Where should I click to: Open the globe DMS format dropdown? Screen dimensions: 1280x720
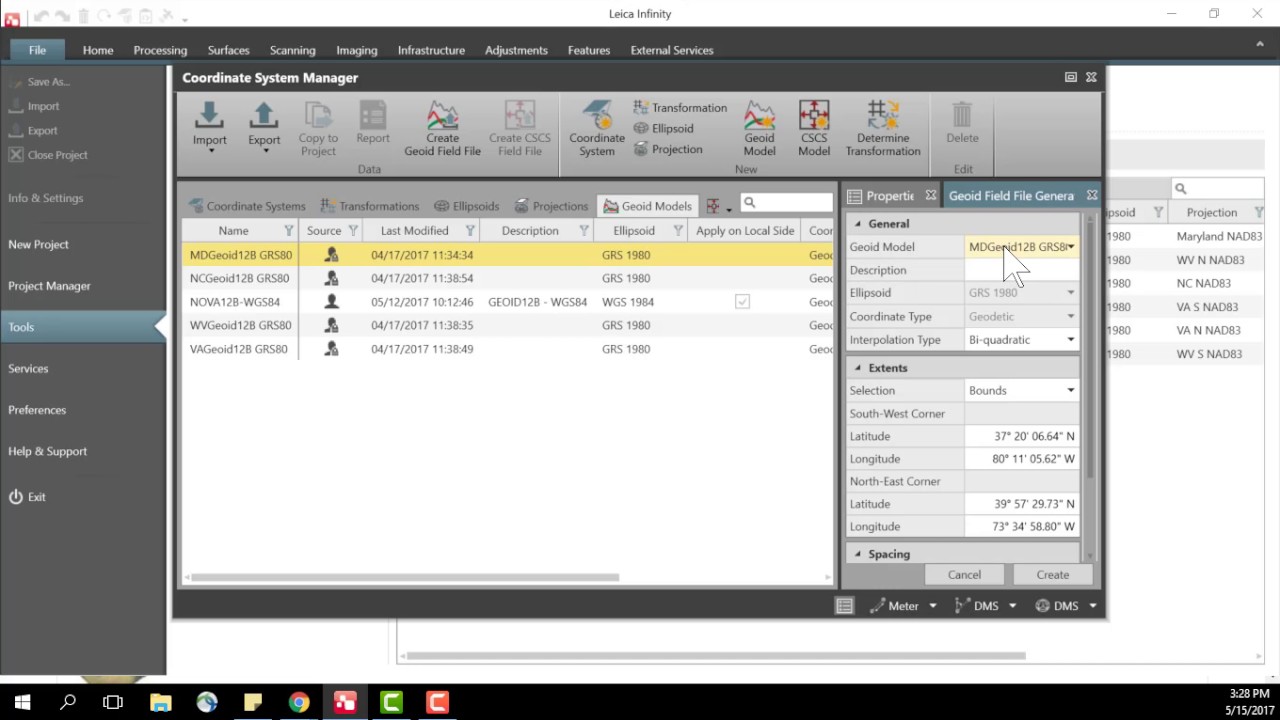(x=1092, y=606)
